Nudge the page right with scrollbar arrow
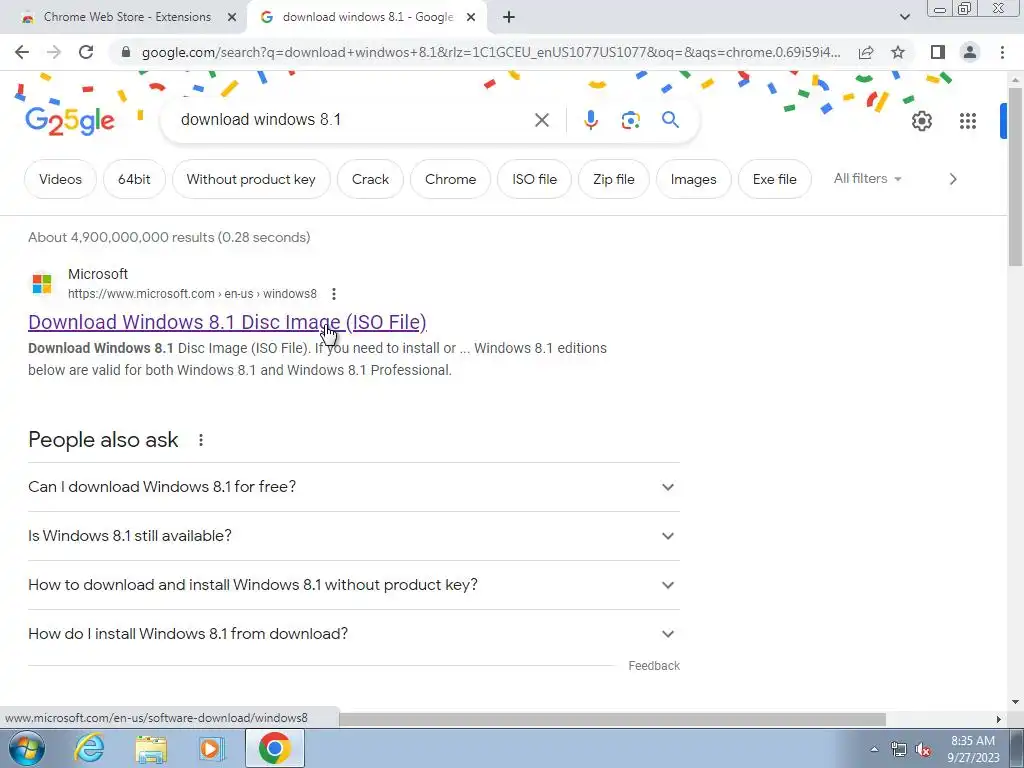Image resolution: width=1024 pixels, height=768 pixels. pos(999,719)
